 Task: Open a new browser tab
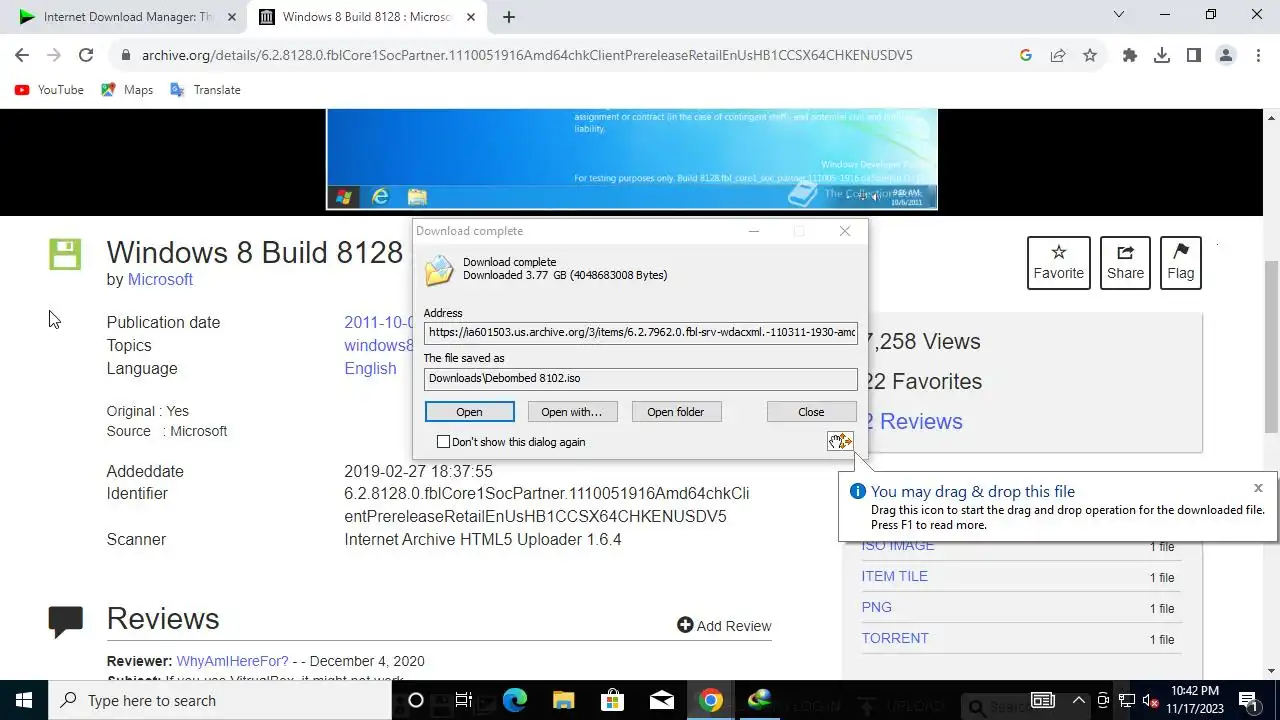click(x=508, y=17)
